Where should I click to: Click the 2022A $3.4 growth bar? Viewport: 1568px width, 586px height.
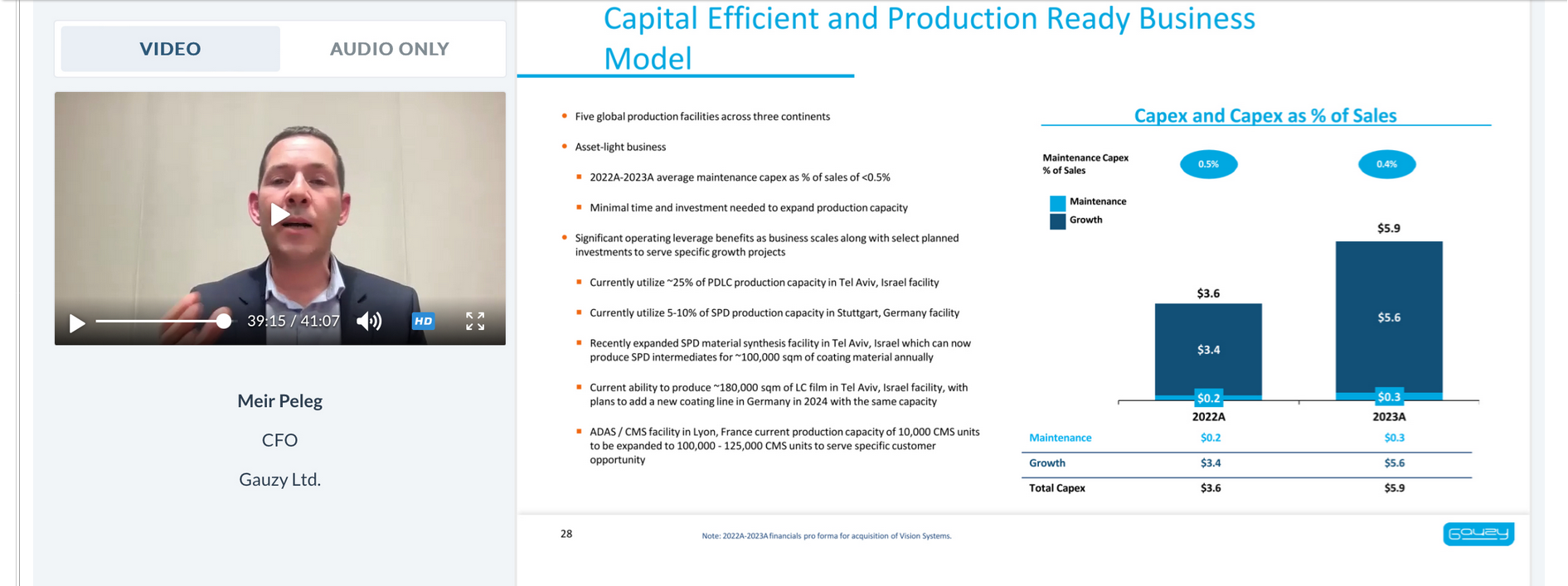(1208, 349)
